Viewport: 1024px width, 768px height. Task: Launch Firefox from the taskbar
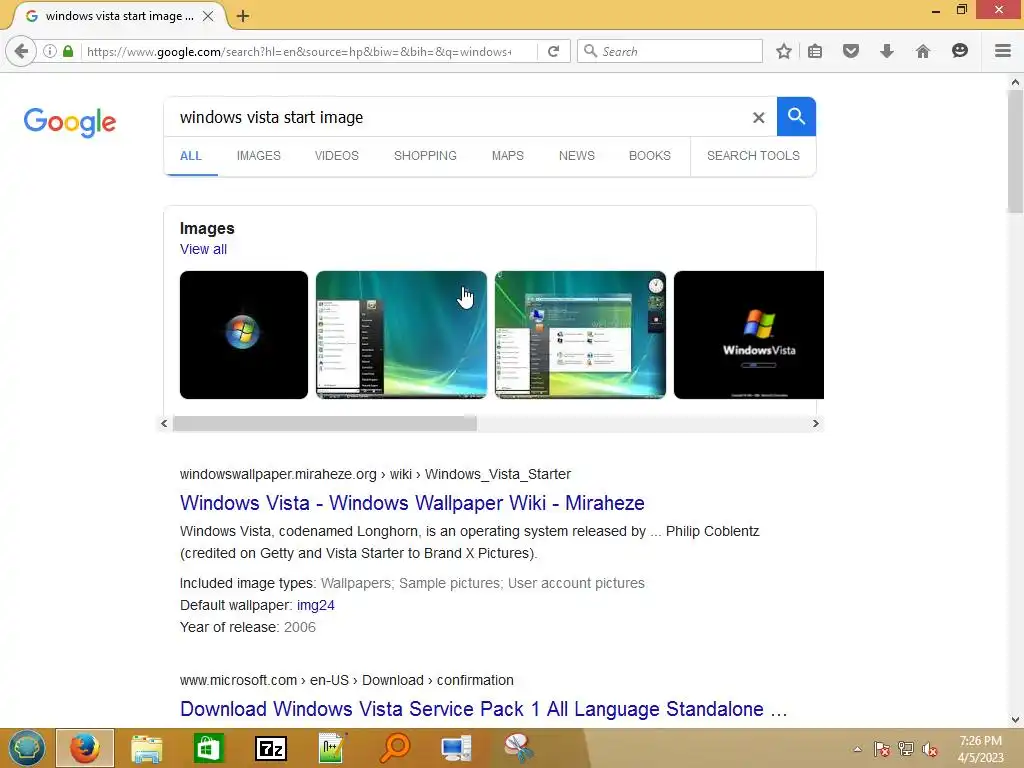pyautogui.click(x=85, y=748)
